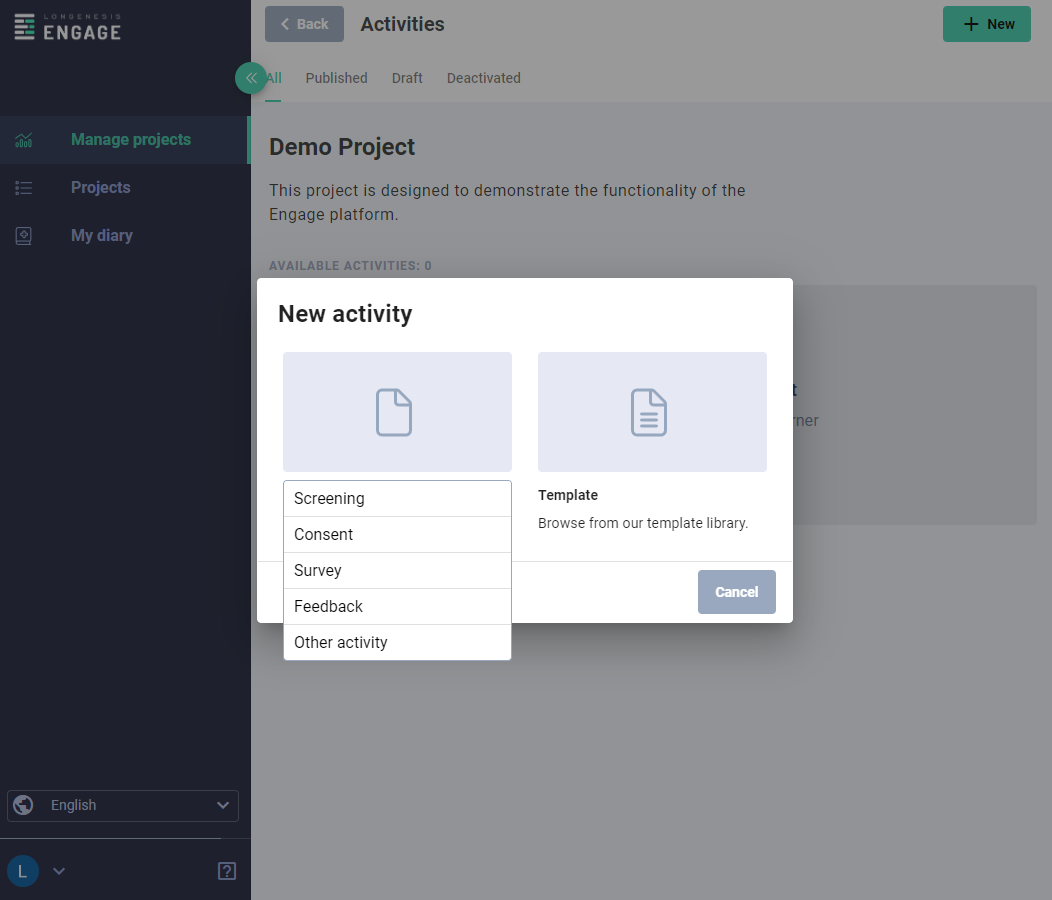Choose Survey as the activity type
Viewport: 1052px width, 900px height.
317,570
